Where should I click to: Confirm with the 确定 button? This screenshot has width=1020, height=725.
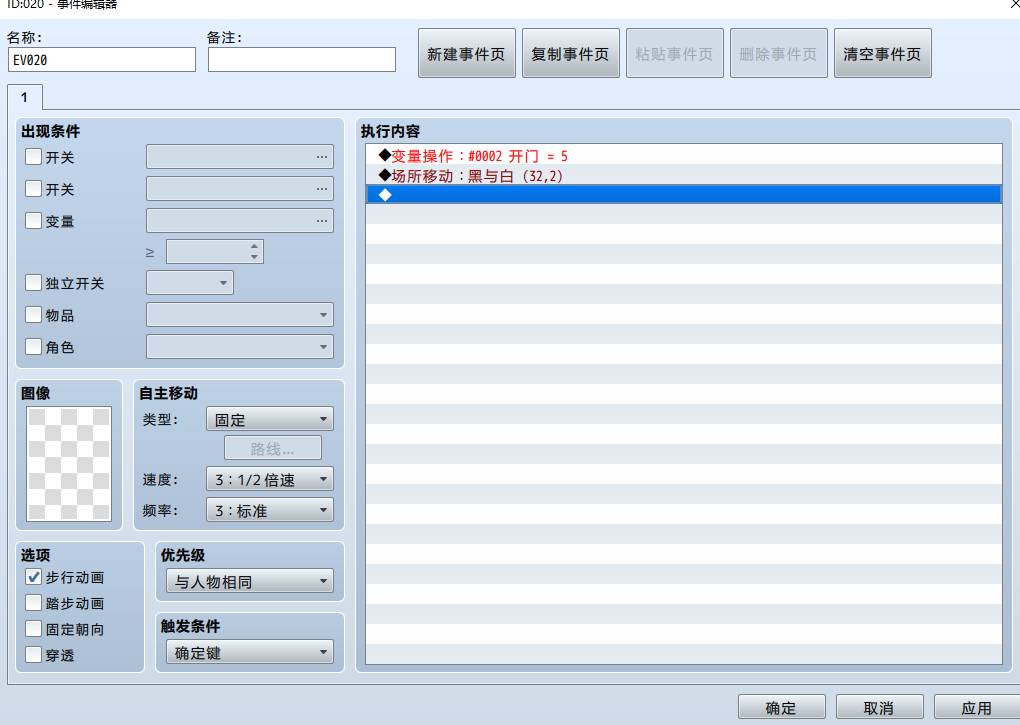781,707
